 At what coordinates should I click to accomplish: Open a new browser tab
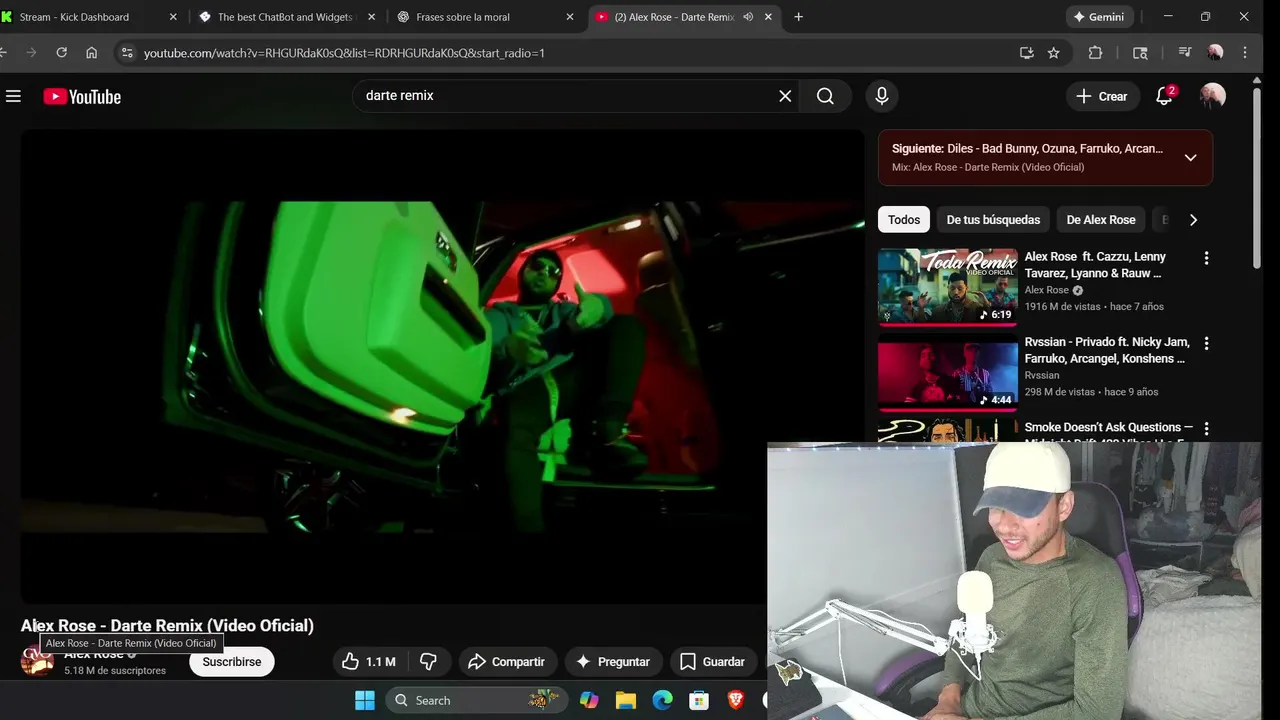pos(798,17)
